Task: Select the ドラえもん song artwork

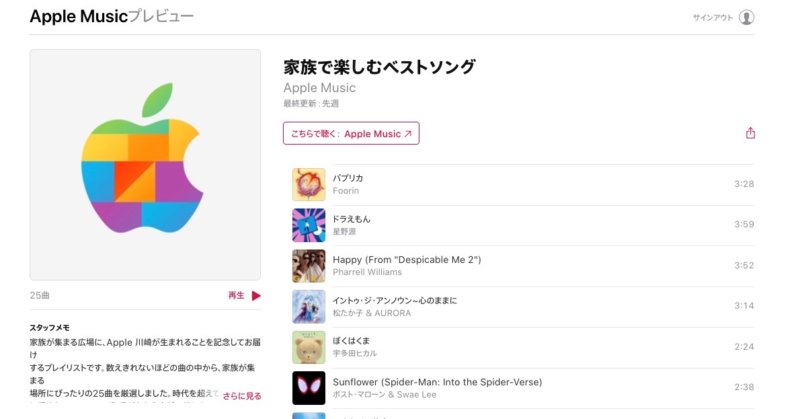Action: pyautogui.click(x=309, y=225)
